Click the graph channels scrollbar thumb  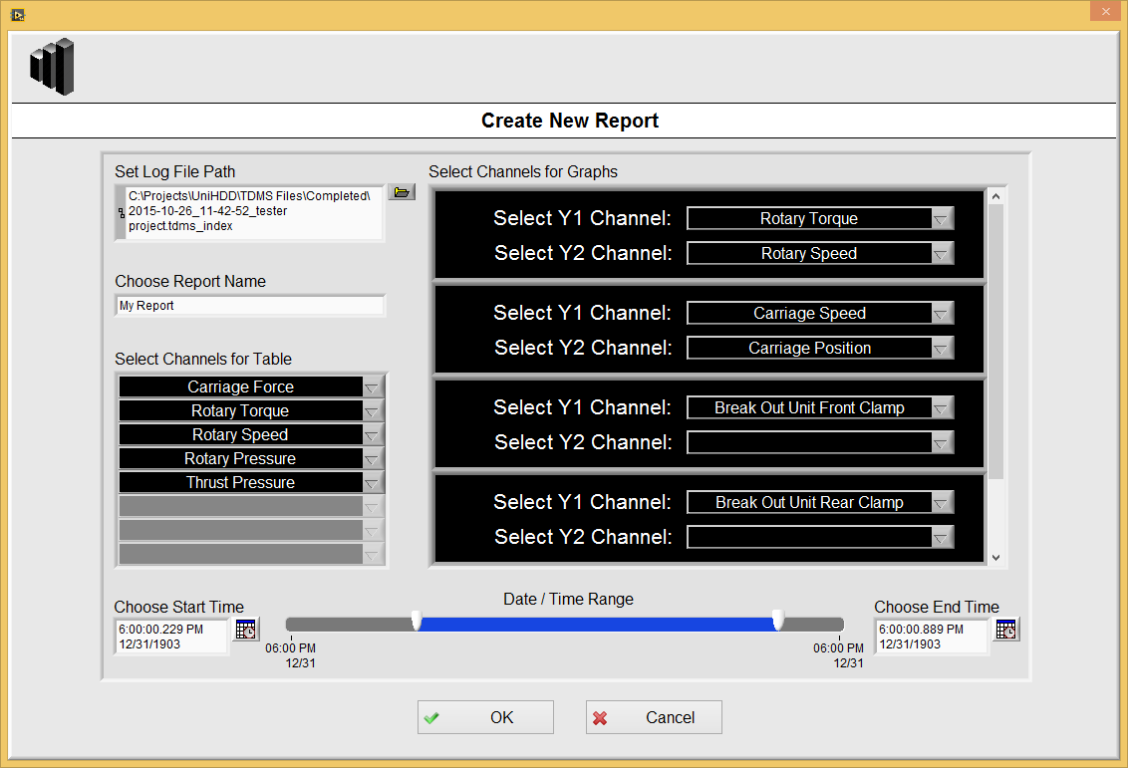tap(996, 342)
